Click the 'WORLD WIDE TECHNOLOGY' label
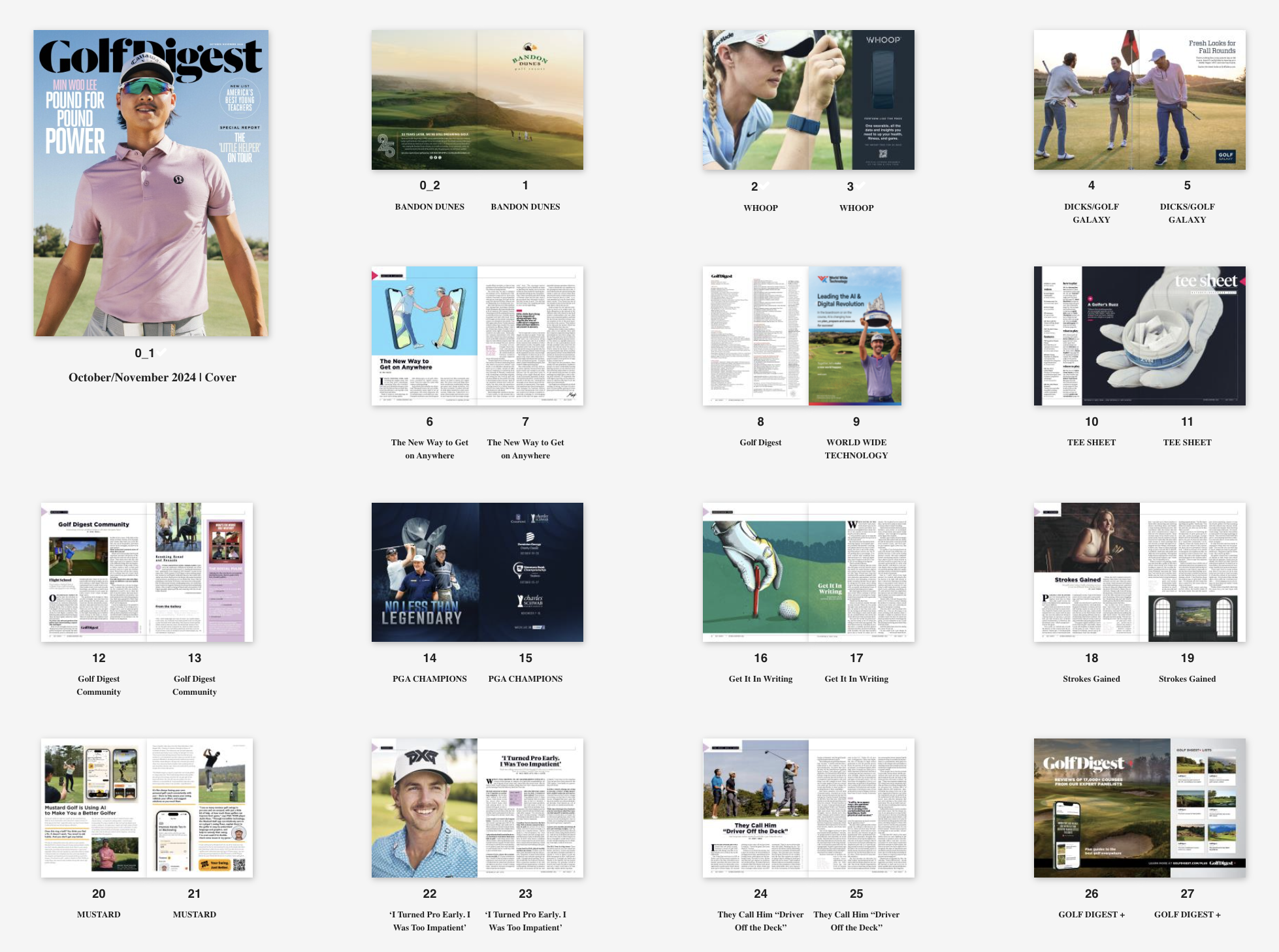The height and width of the screenshot is (952, 1279). tap(856, 449)
